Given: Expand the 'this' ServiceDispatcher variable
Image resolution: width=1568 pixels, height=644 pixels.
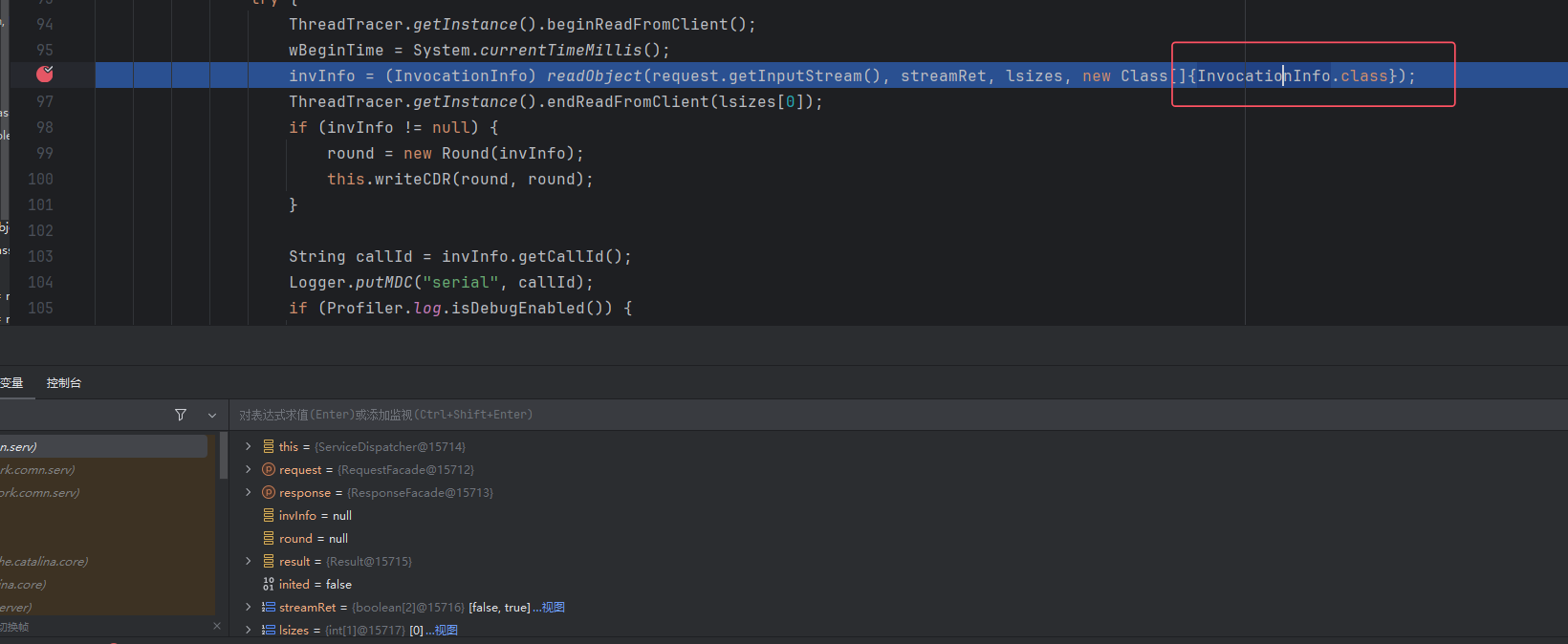Looking at the screenshot, I should 249,446.
